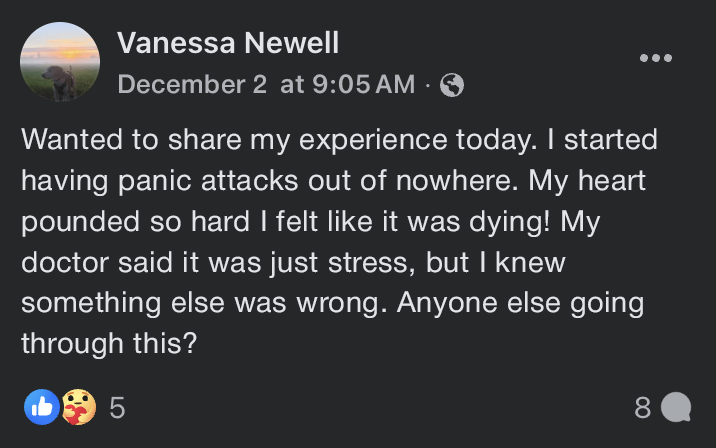Screen dimensions: 716x448
Task: Click the 9:05 AM time in the timestamp
Action: click(362, 85)
